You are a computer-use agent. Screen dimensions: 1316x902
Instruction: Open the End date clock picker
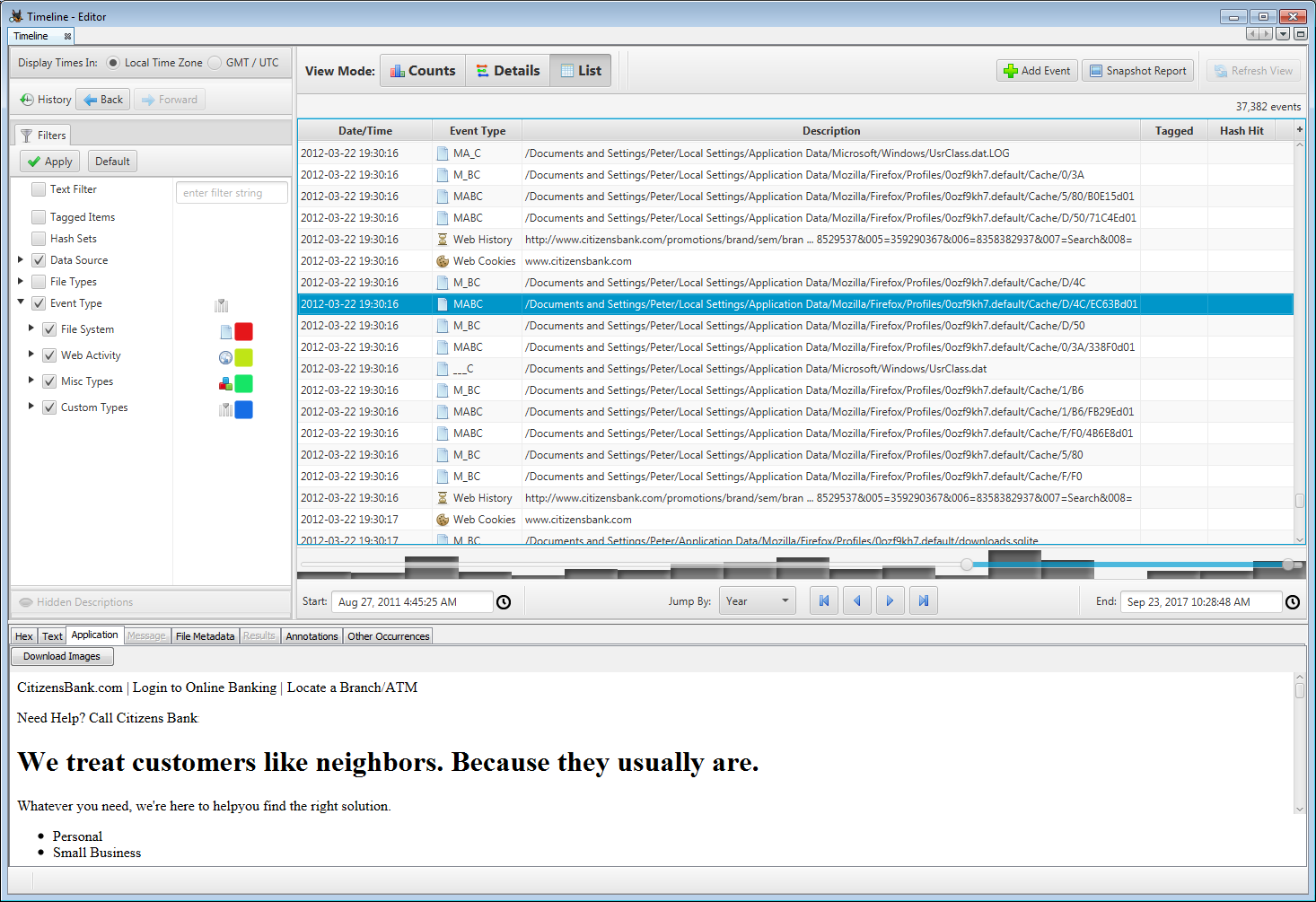(x=1293, y=601)
